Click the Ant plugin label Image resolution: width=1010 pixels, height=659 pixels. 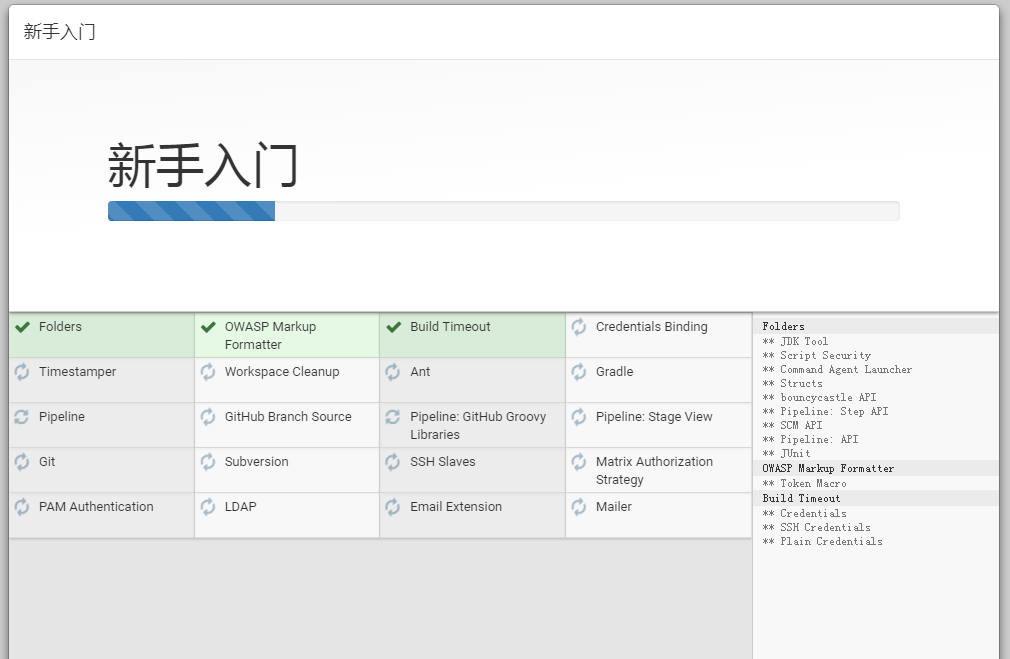pyautogui.click(x=420, y=372)
